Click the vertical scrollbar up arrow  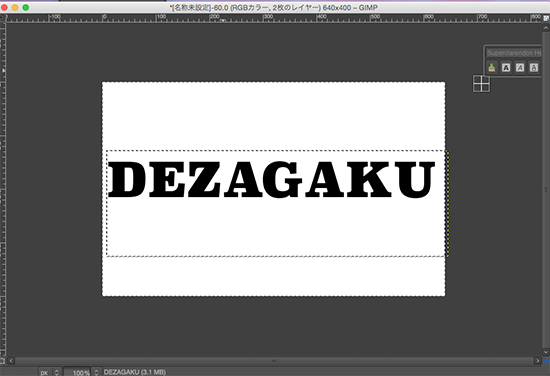(546, 27)
